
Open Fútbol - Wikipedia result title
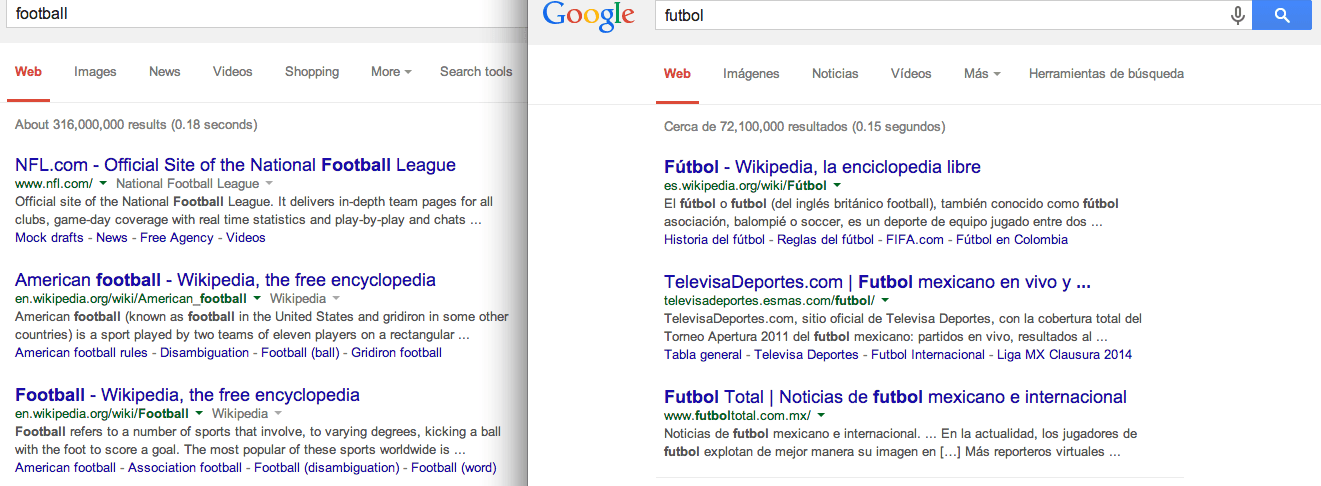tap(822, 167)
